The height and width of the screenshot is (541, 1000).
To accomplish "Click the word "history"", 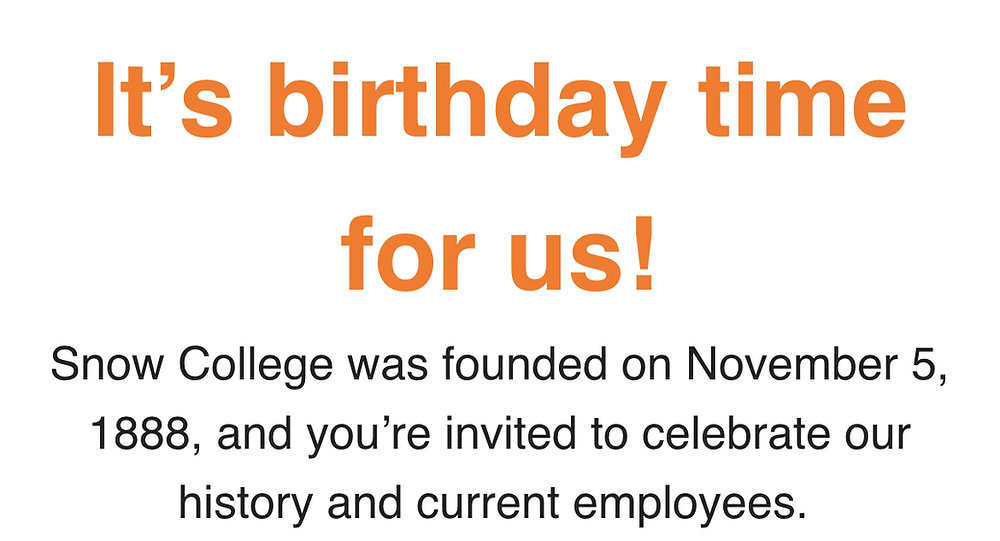I will click(x=246, y=504).
